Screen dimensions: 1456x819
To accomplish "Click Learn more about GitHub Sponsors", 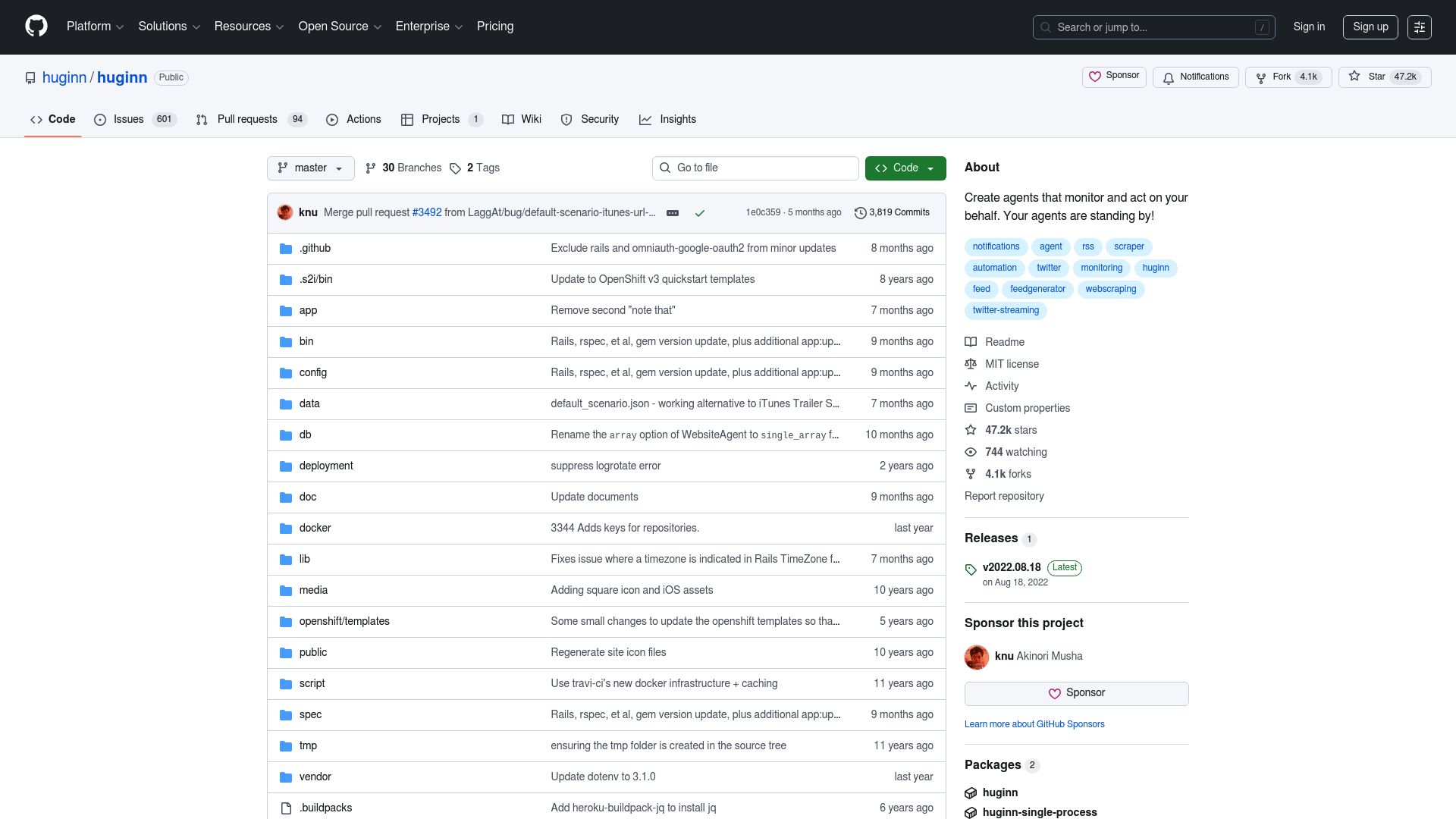I will [1034, 725].
